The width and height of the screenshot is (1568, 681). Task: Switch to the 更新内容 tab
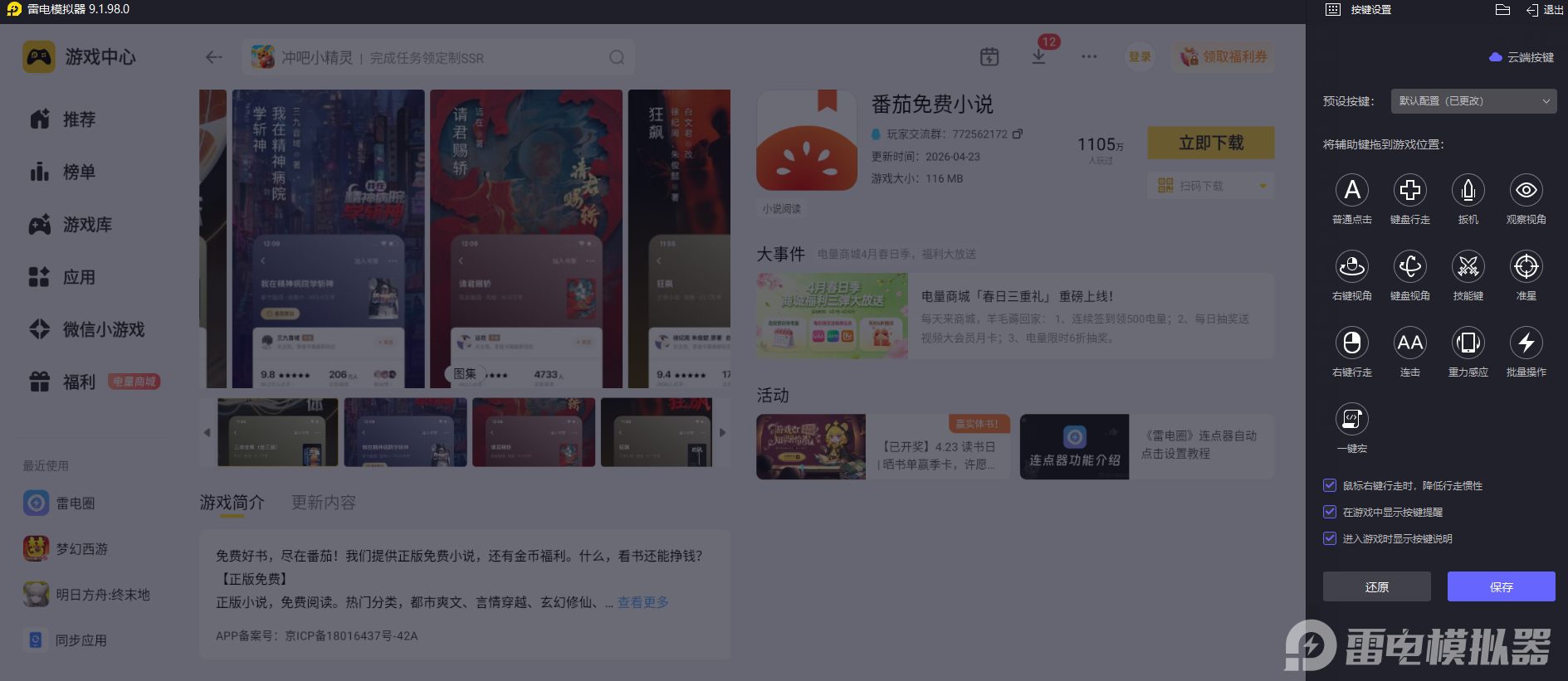[x=323, y=503]
